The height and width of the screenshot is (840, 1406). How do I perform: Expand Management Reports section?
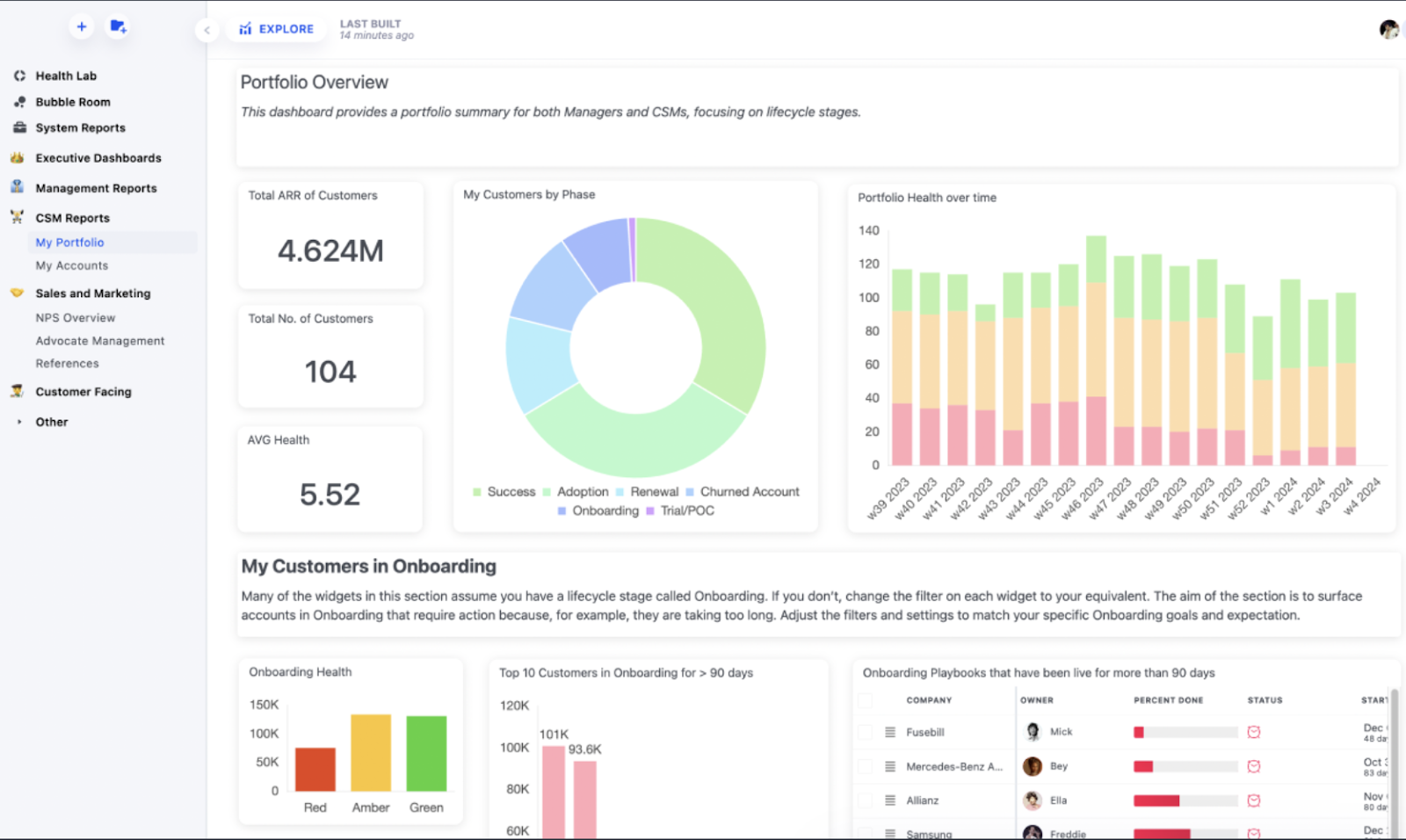point(96,188)
